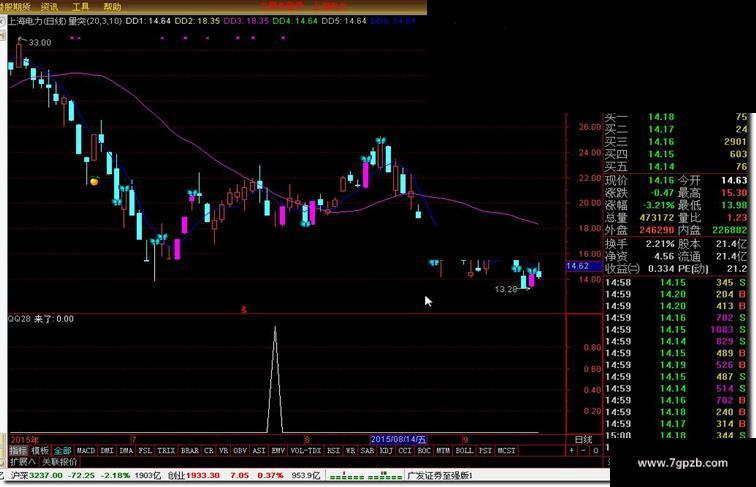
Task: Click the 日线 period label
Action: point(583,439)
